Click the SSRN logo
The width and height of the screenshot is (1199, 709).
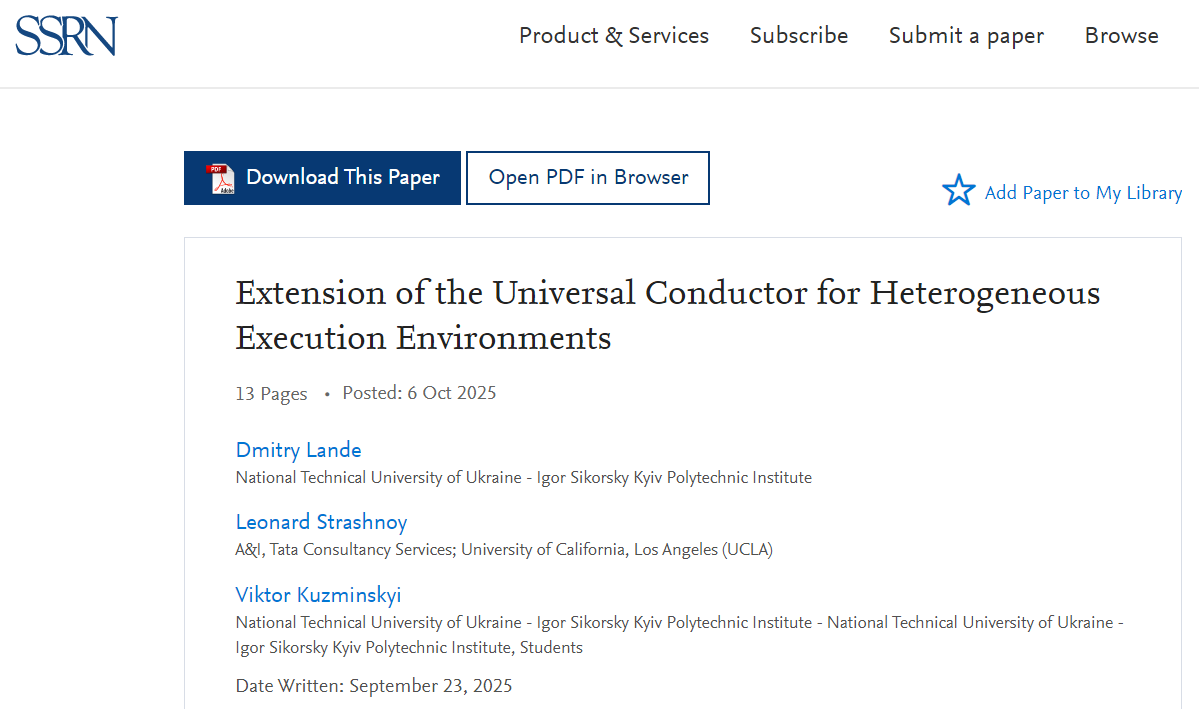pyautogui.click(x=66, y=36)
